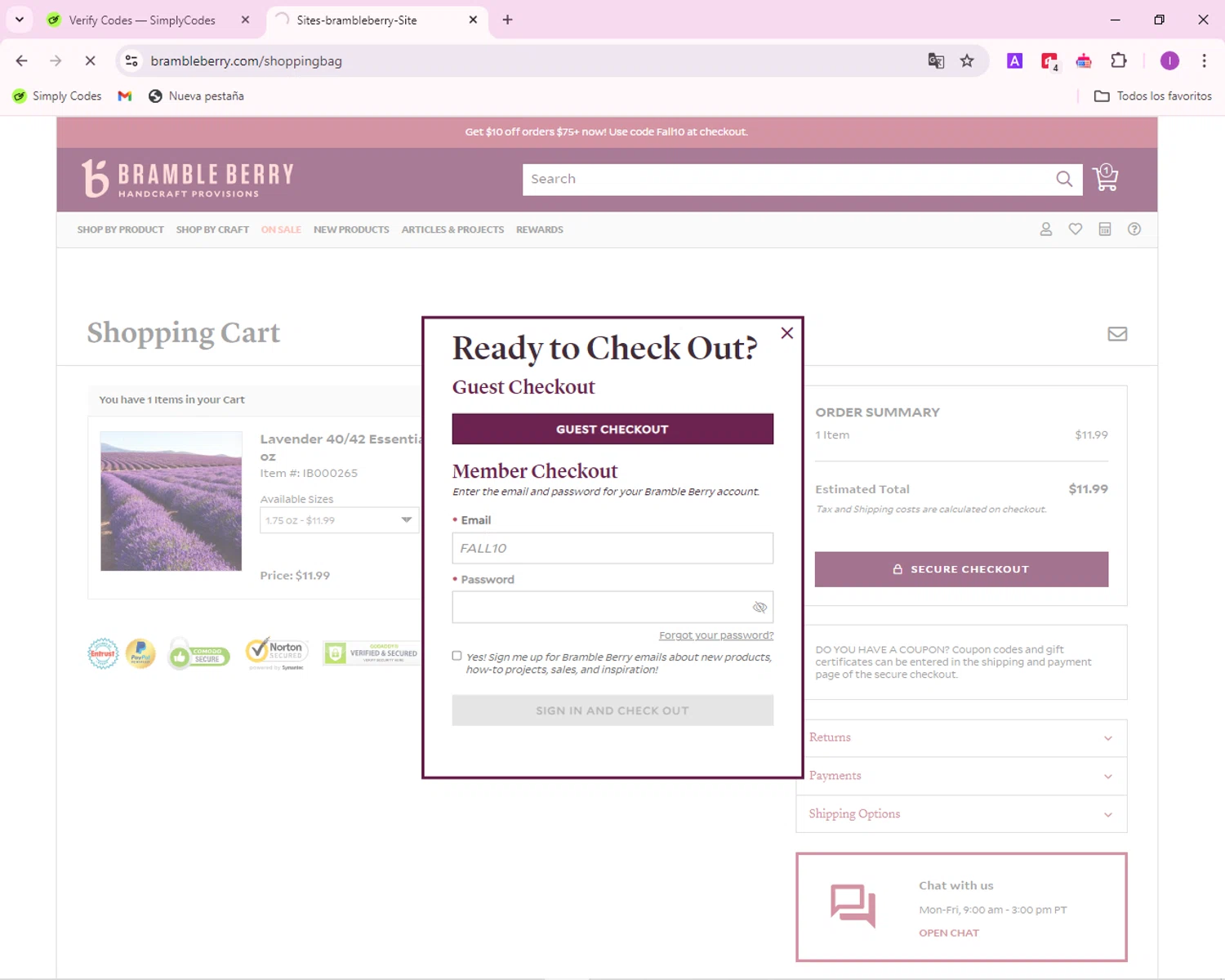Click the Verified & Secured badge

372,653
